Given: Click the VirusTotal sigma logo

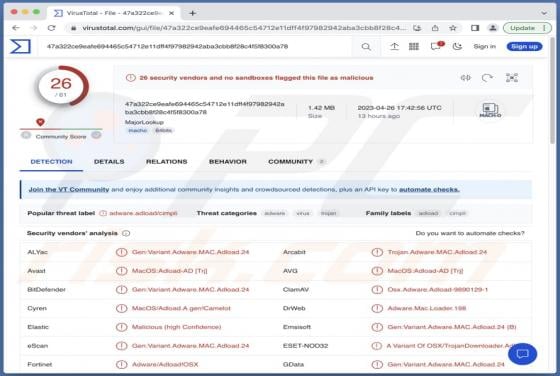Looking at the screenshot, I should point(20,46).
